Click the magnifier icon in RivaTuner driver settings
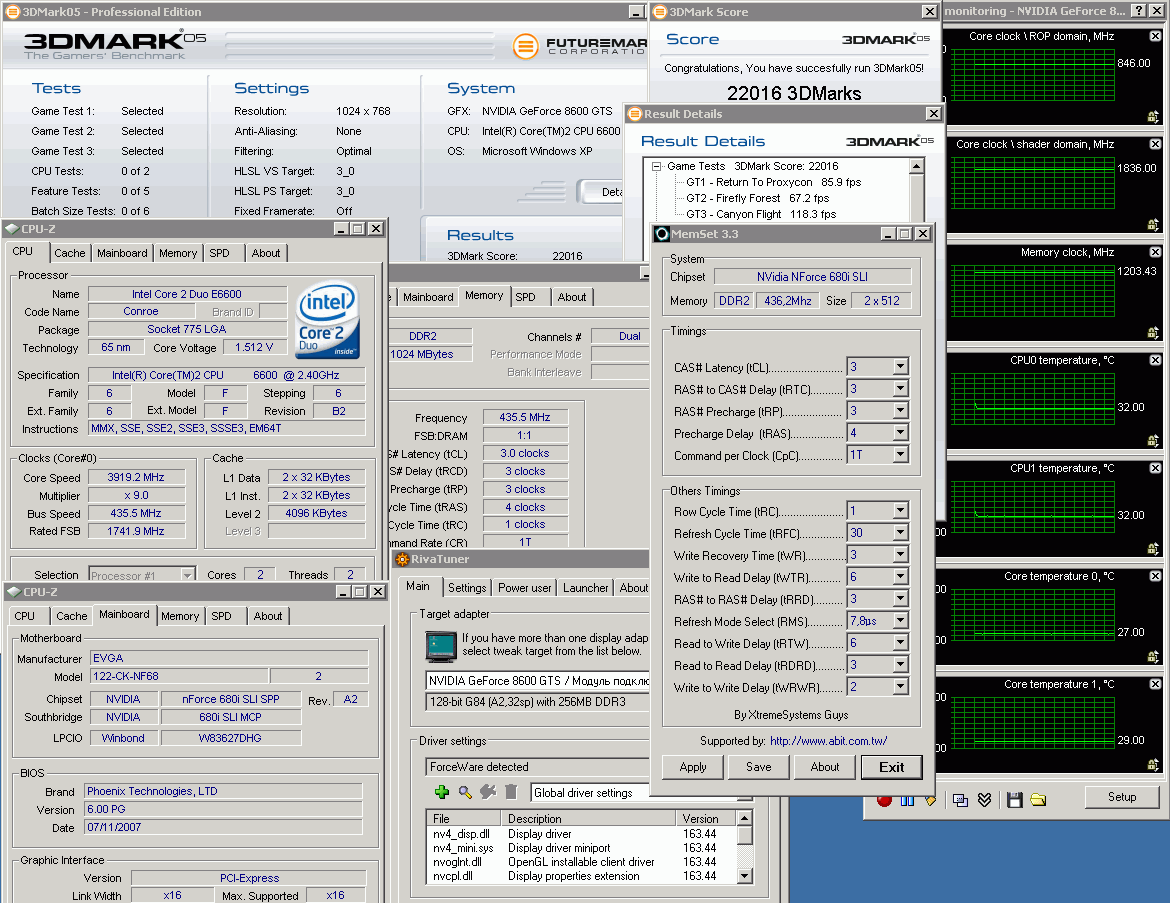The height and width of the screenshot is (903, 1170). pyautogui.click(x=465, y=792)
